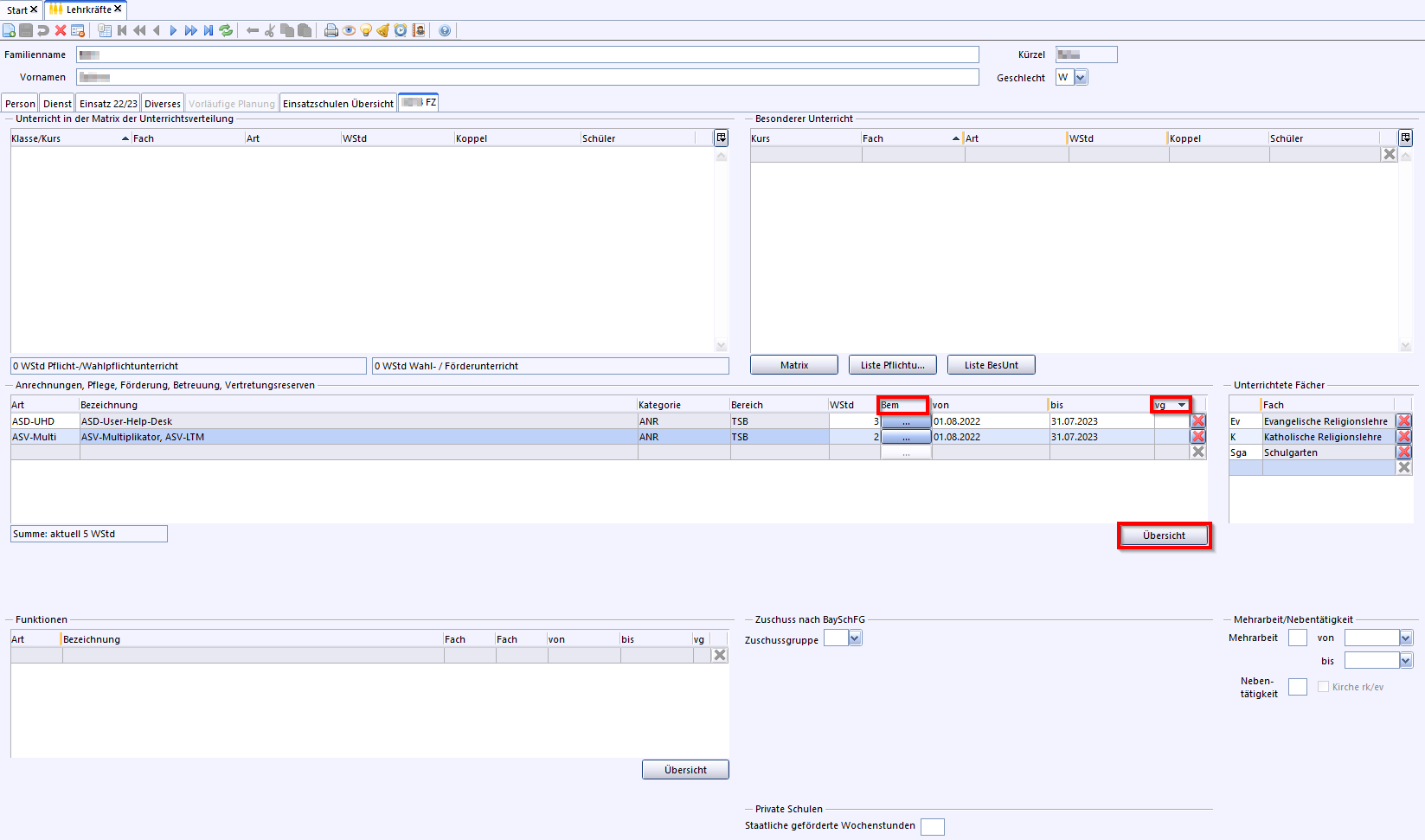Click the printer icon
The image size is (1425, 840).
[x=331, y=30]
